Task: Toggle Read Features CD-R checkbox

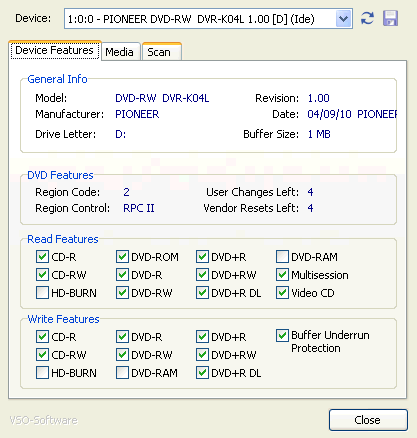Action: click(x=42, y=257)
